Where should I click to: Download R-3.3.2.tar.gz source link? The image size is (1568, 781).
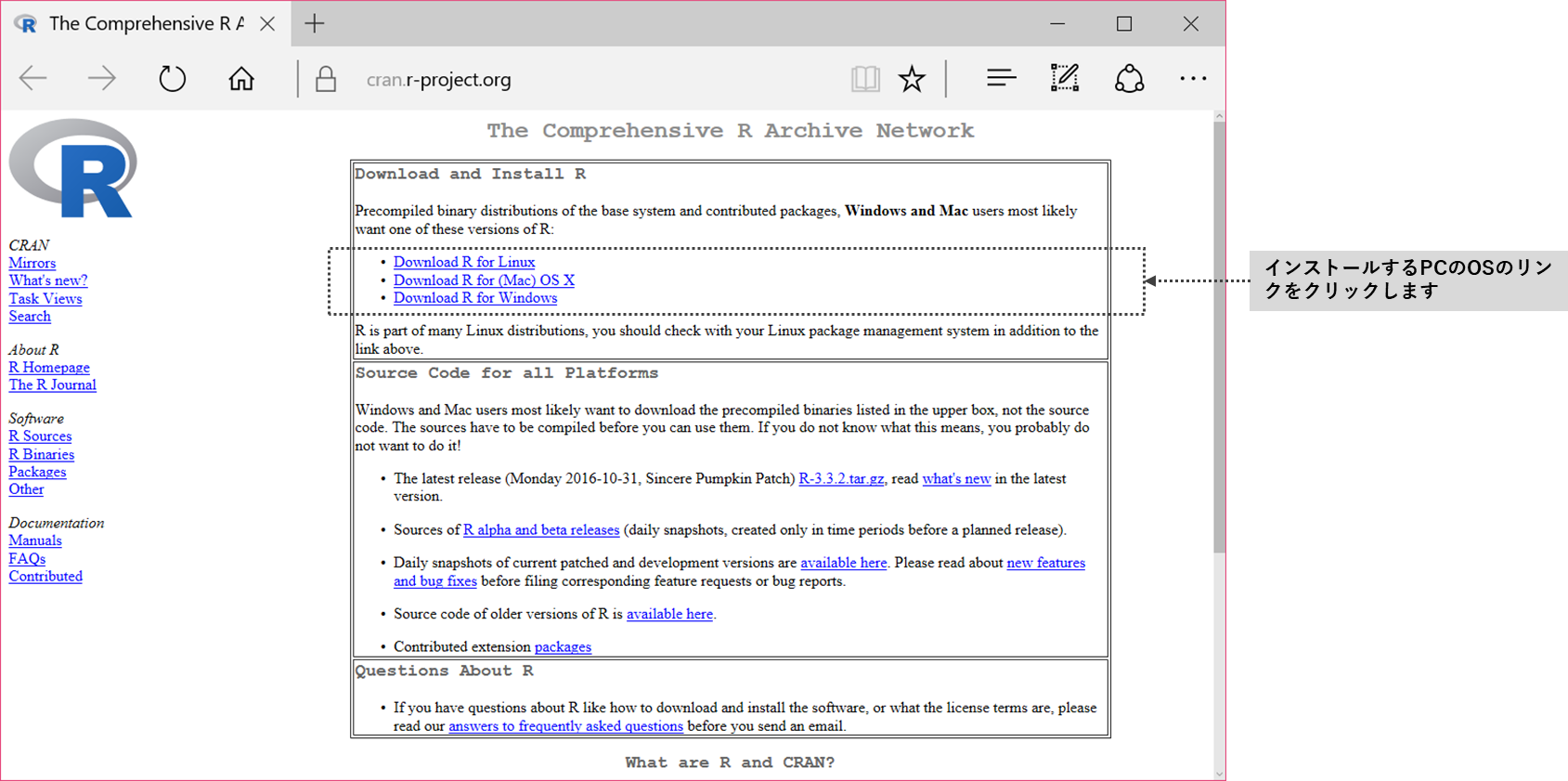pyautogui.click(x=841, y=479)
